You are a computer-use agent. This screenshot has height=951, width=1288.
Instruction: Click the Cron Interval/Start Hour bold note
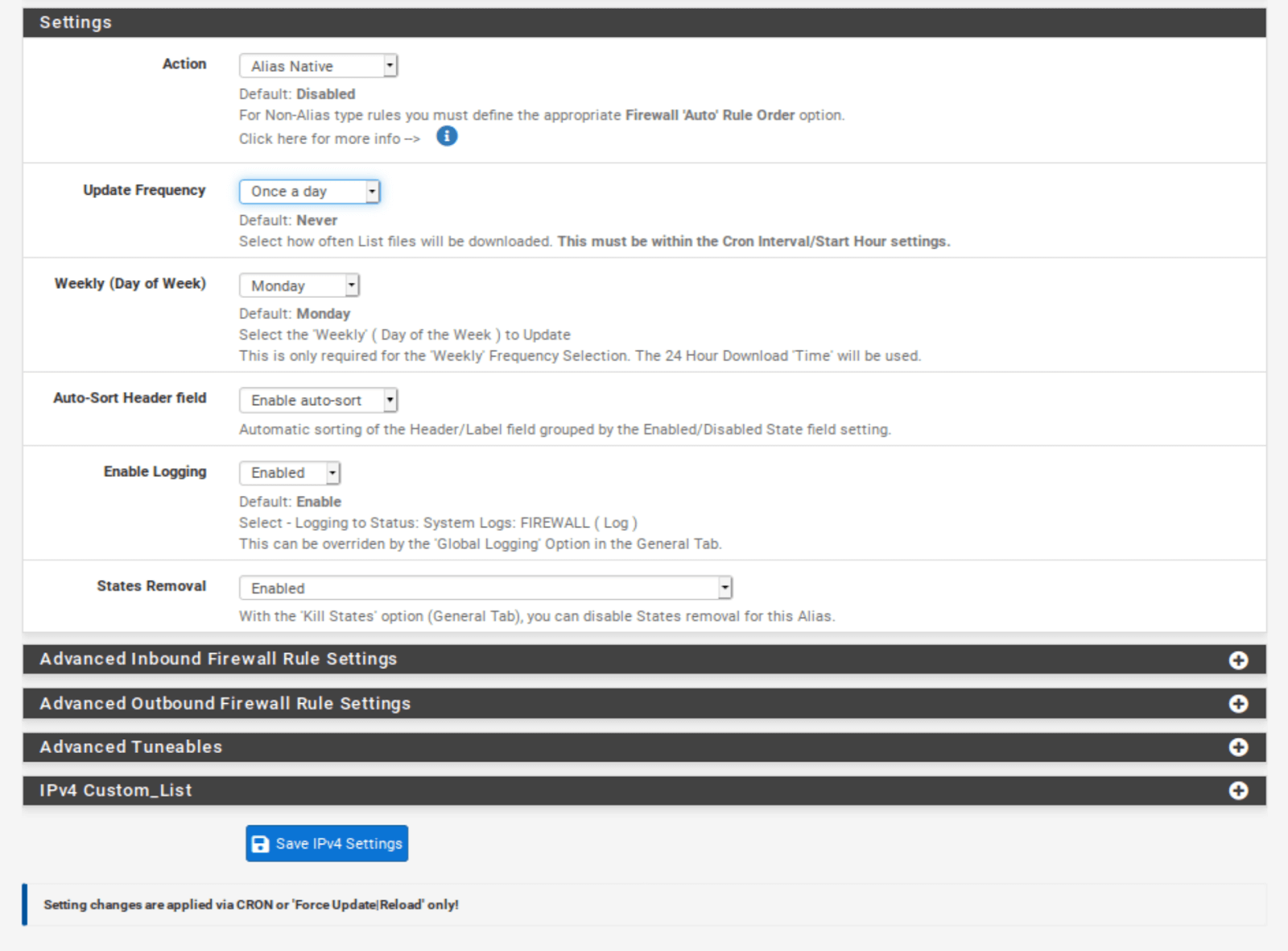pyautogui.click(x=753, y=241)
